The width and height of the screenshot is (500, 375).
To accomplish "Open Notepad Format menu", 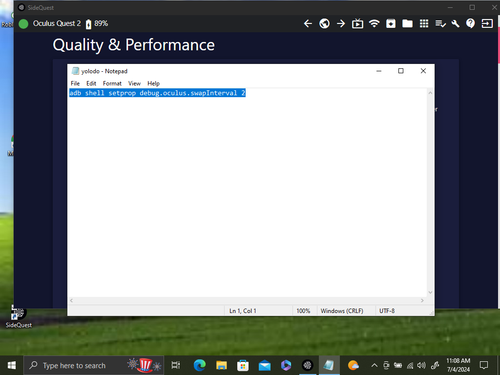I will (112, 83).
